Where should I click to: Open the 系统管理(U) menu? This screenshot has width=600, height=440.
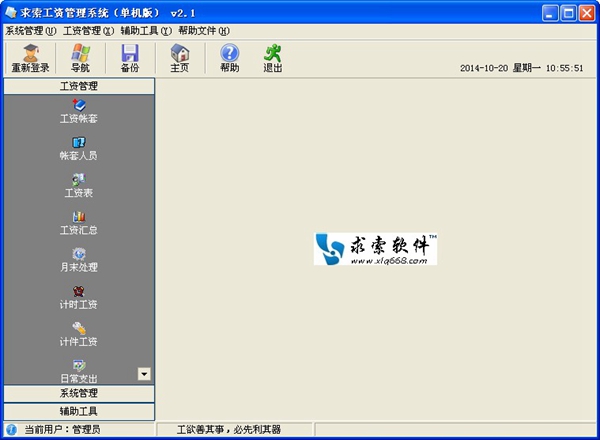tap(31, 30)
